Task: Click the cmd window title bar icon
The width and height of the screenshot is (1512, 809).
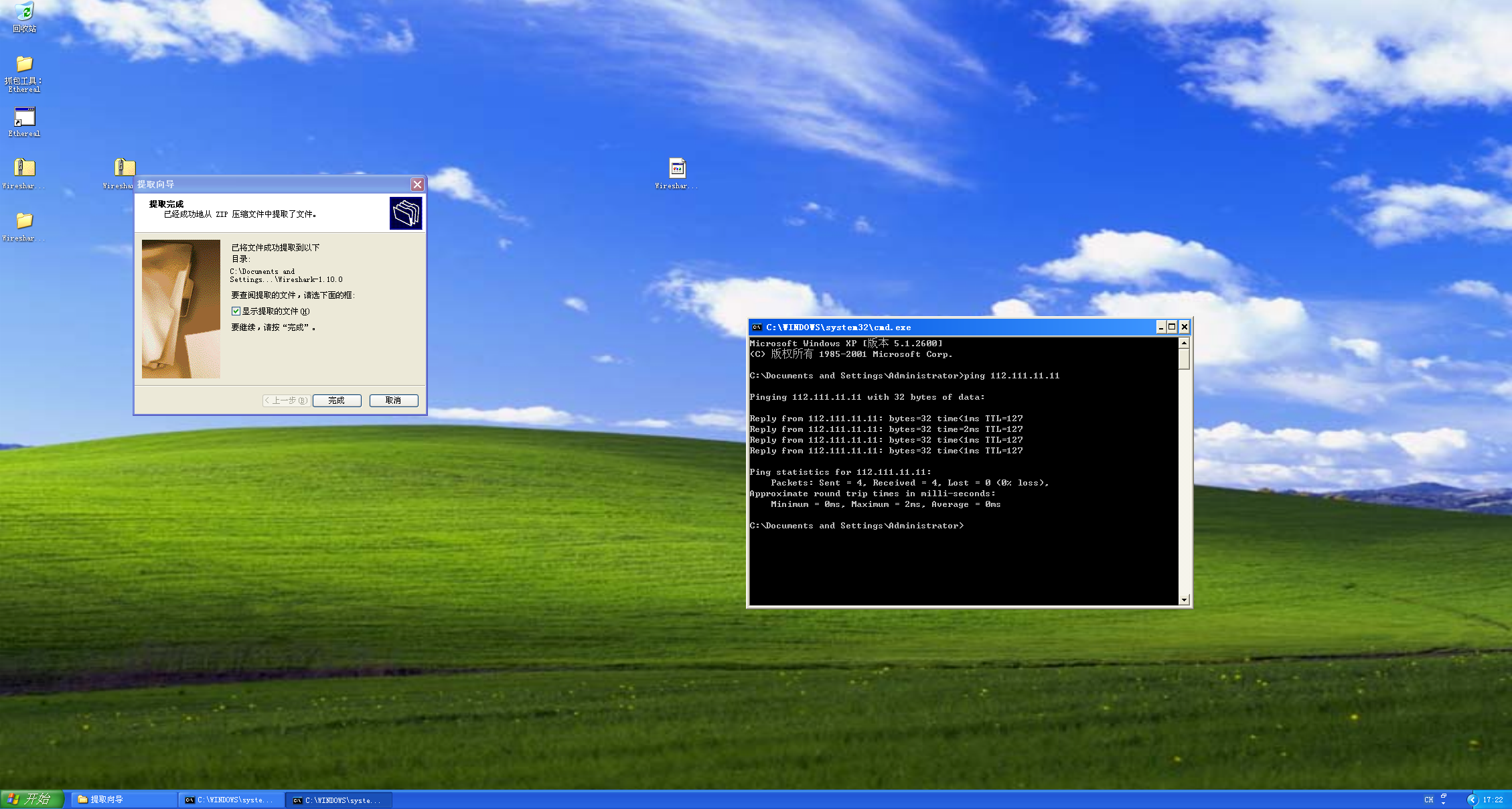Action: (x=757, y=327)
